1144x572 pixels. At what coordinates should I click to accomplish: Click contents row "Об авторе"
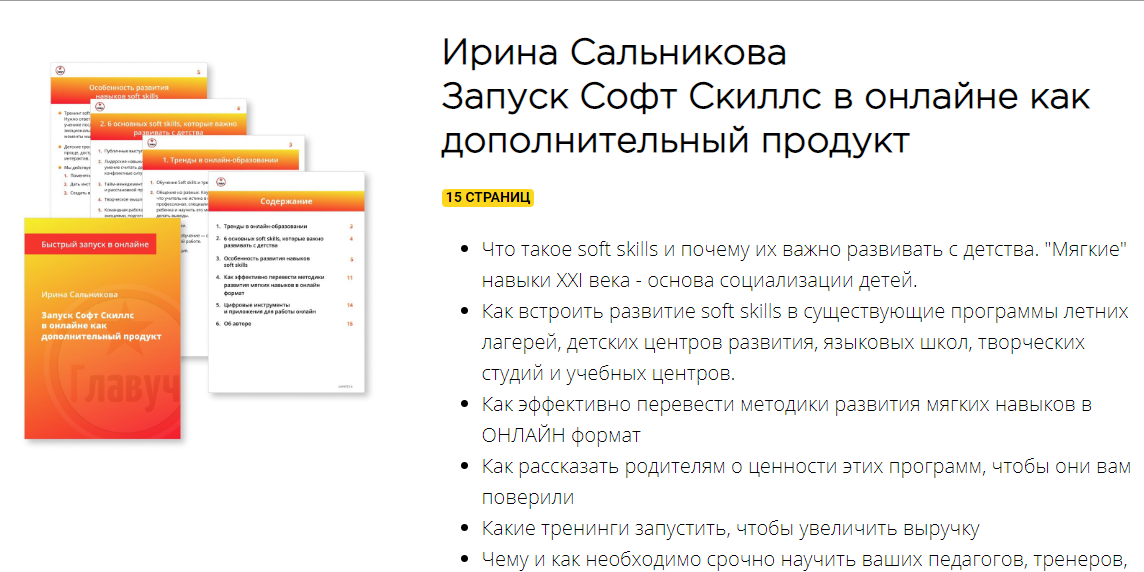[285, 324]
